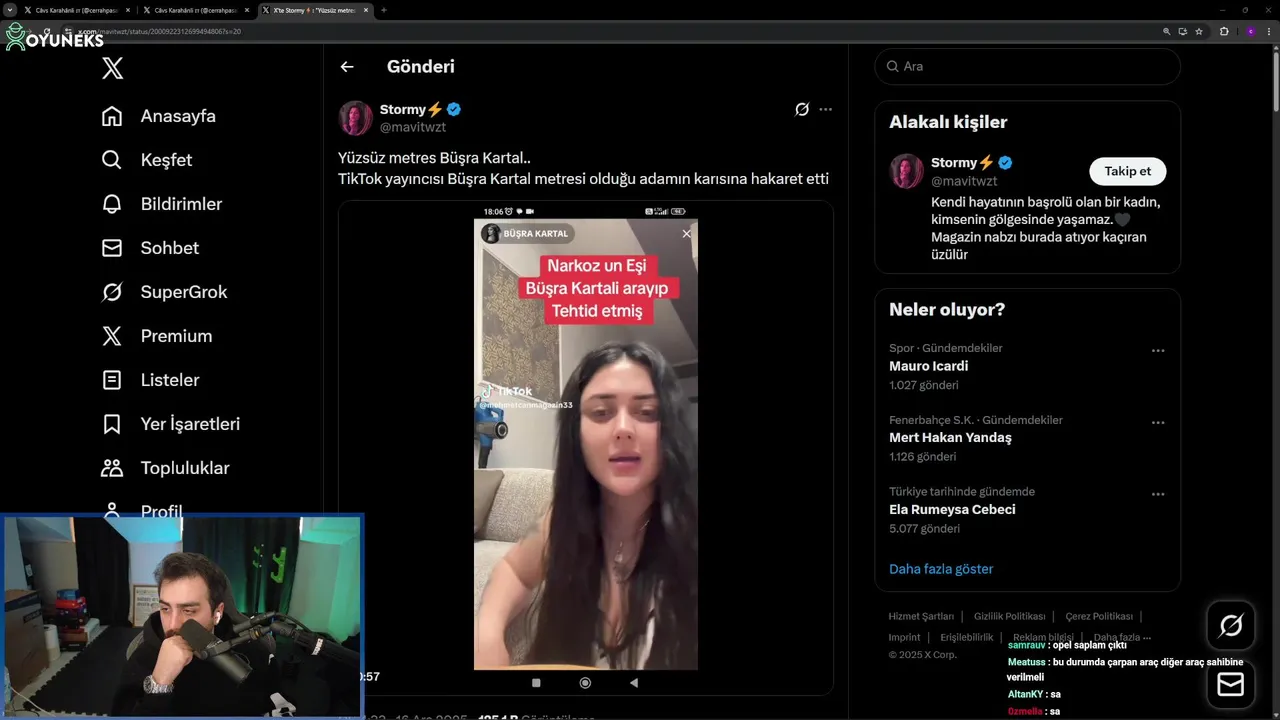The image size is (1280, 720).
Task: Open a new browser tab with the plus
Action: 384,10
